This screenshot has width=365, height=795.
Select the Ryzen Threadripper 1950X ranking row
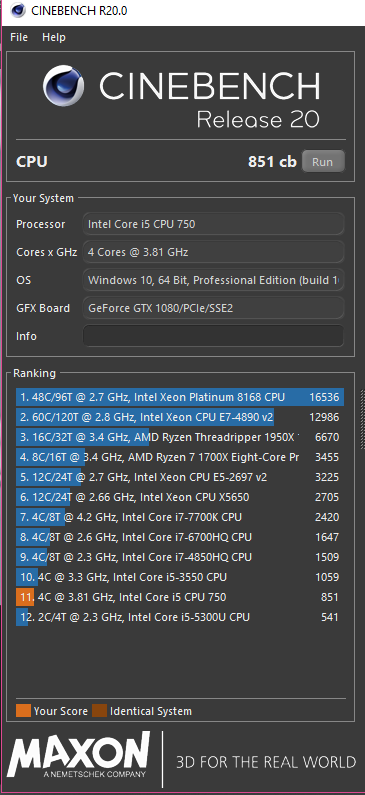180,437
